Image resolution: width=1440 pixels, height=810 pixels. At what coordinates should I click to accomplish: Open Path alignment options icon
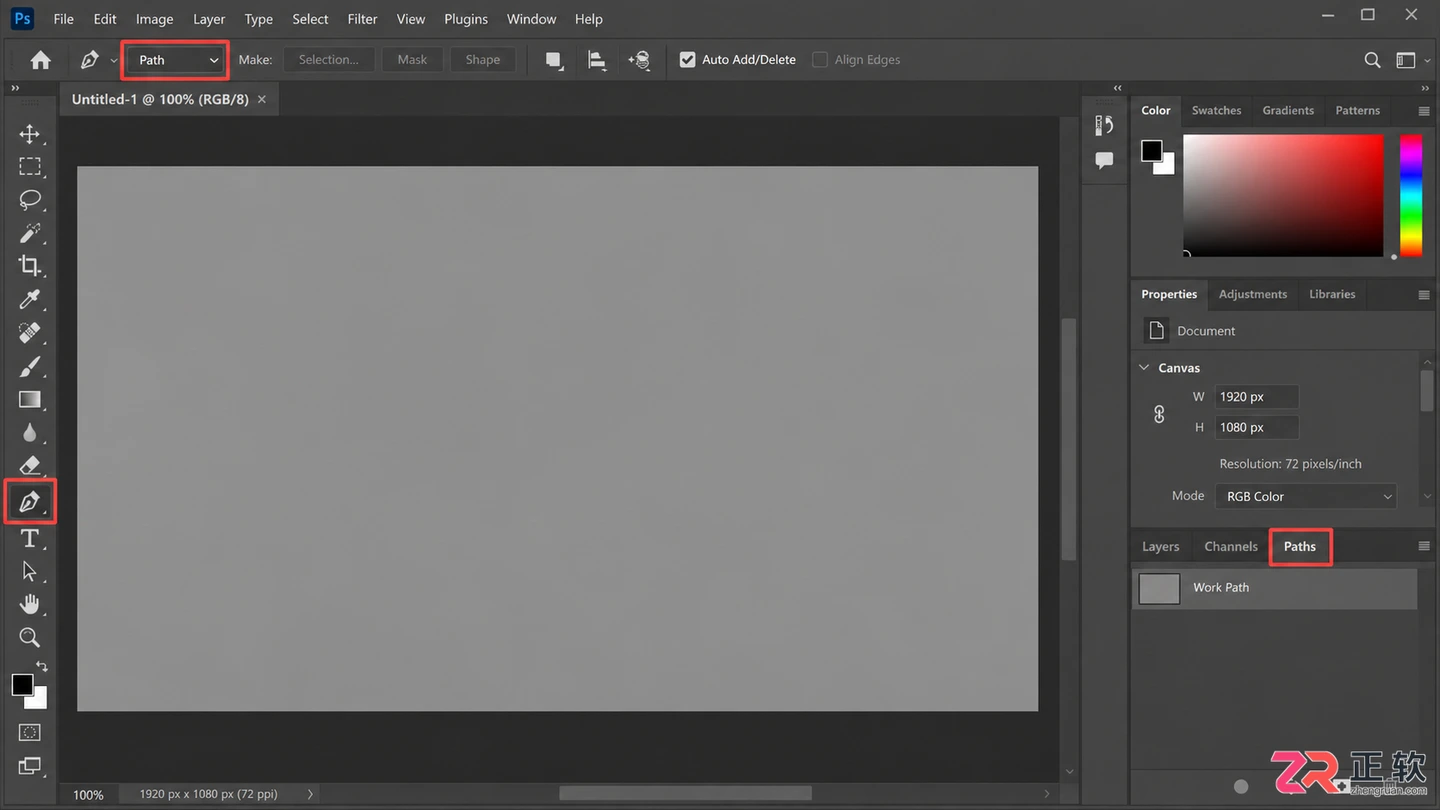tap(597, 60)
